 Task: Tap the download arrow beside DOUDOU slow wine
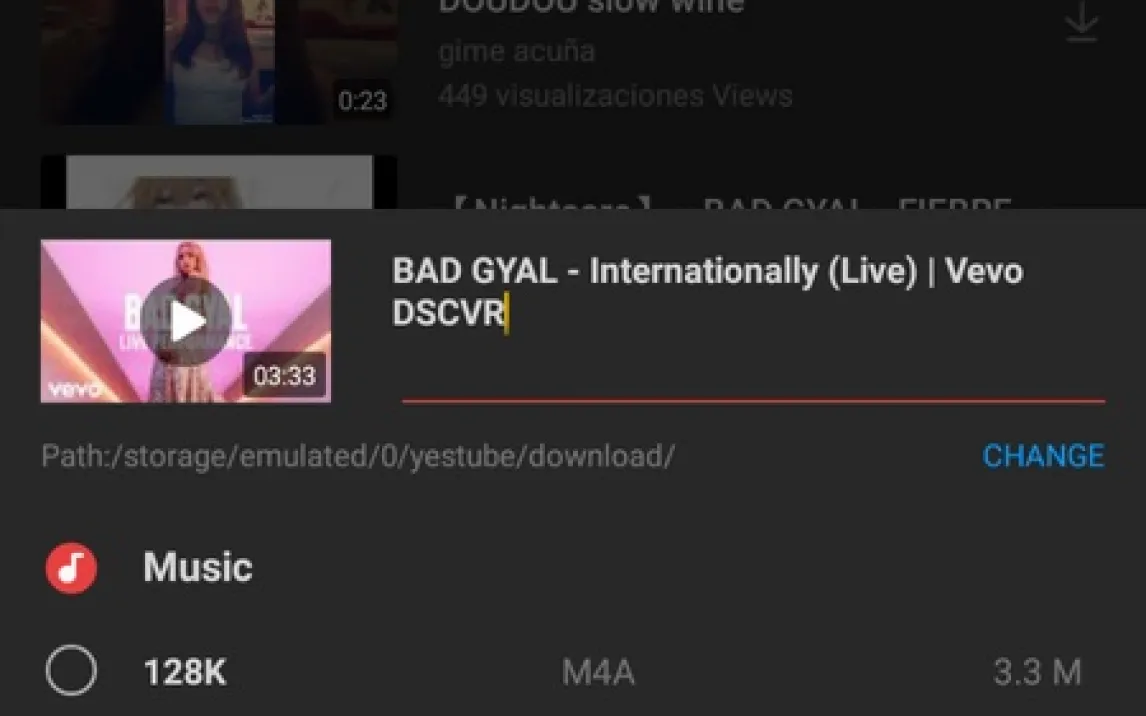click(x=1081, y=22)
